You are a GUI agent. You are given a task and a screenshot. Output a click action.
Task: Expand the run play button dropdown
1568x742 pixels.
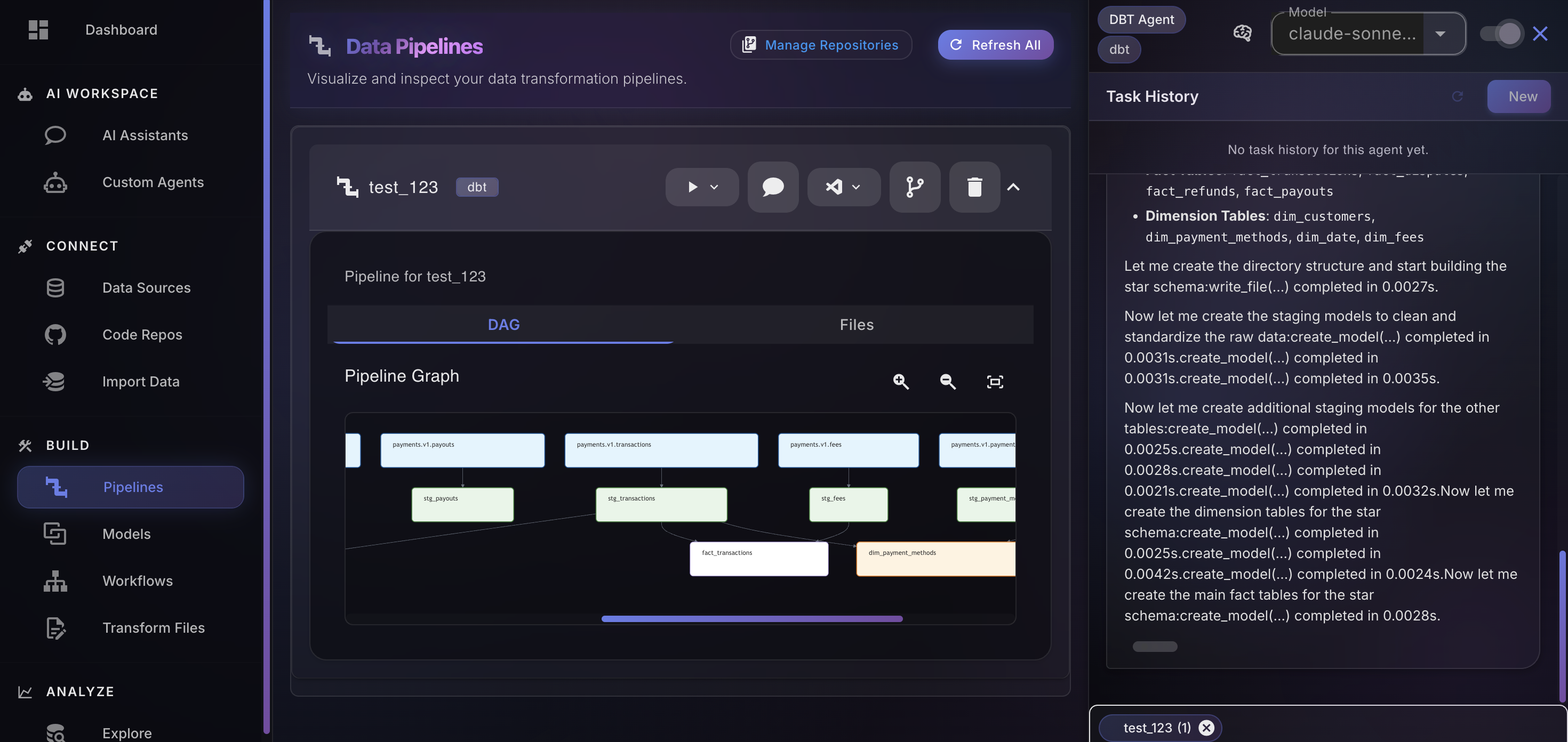coord(714,187)
